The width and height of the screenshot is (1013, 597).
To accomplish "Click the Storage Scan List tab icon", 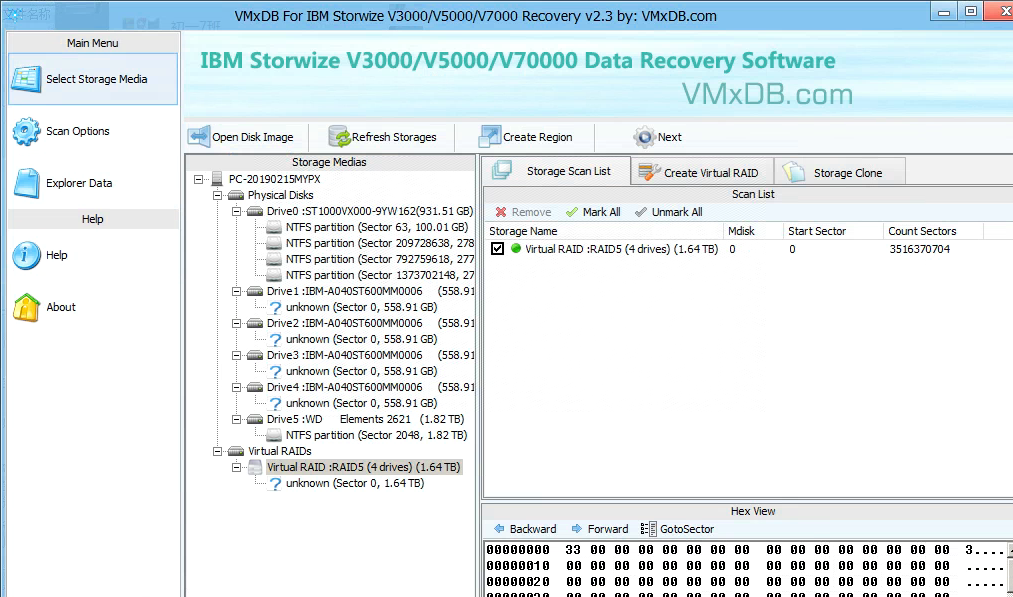I will (x=502, y=171).
